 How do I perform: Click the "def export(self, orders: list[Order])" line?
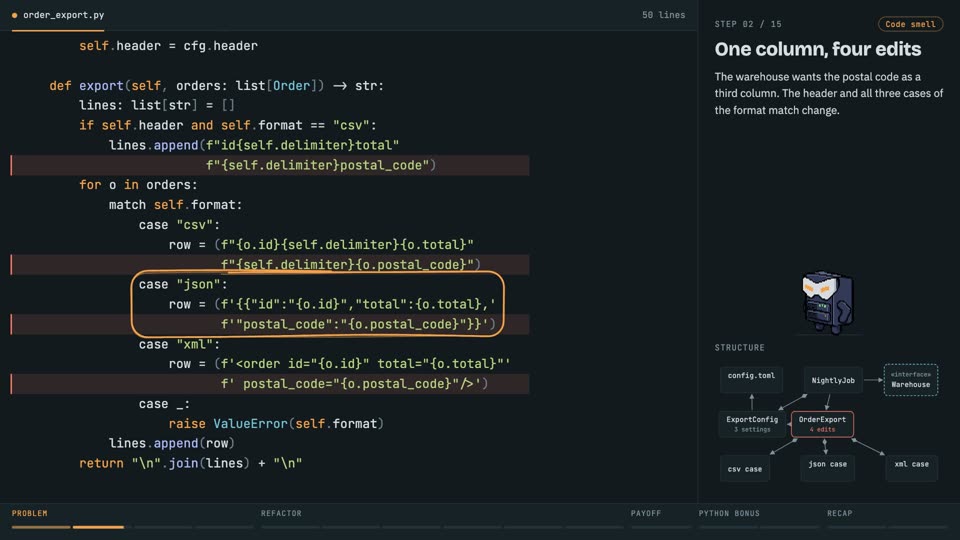click(x=217, y=86)
